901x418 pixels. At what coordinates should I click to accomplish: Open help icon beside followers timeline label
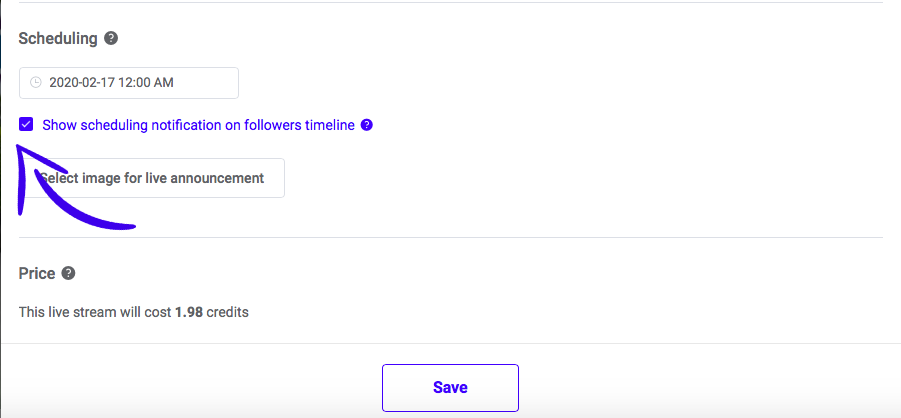(x=367, y=125)
